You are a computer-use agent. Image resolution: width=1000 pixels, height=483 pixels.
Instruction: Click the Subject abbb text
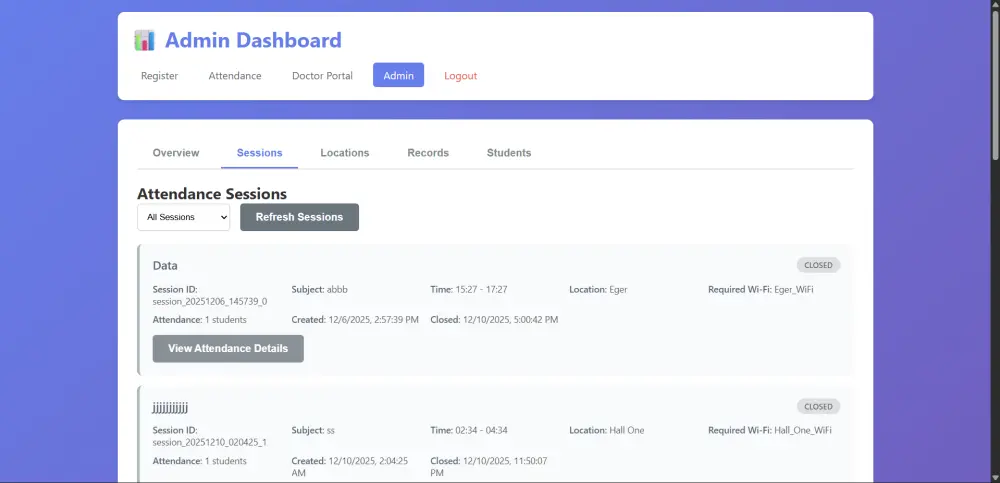click(320, 289)
